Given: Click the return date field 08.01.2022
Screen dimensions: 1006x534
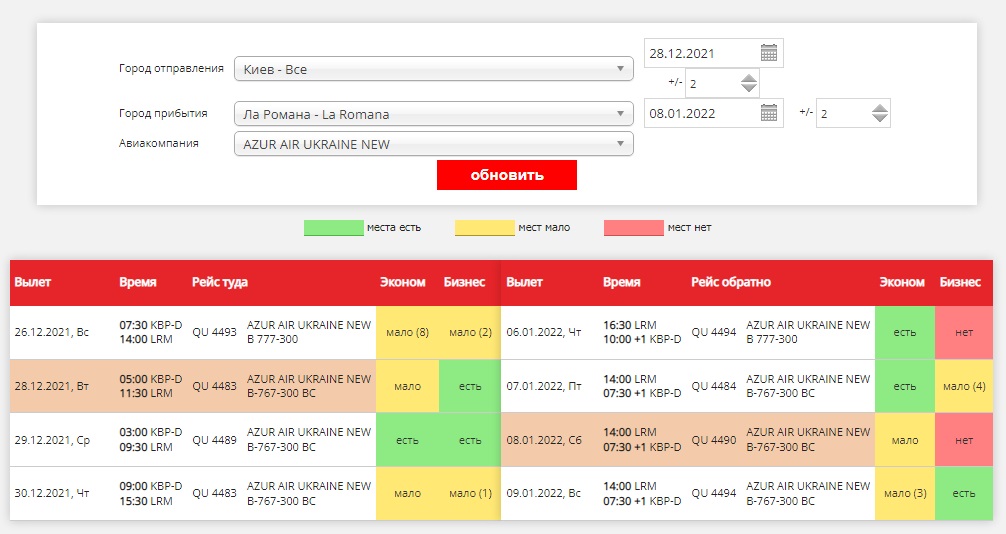Looking at the screenshot, I should [x=700, y=113].
